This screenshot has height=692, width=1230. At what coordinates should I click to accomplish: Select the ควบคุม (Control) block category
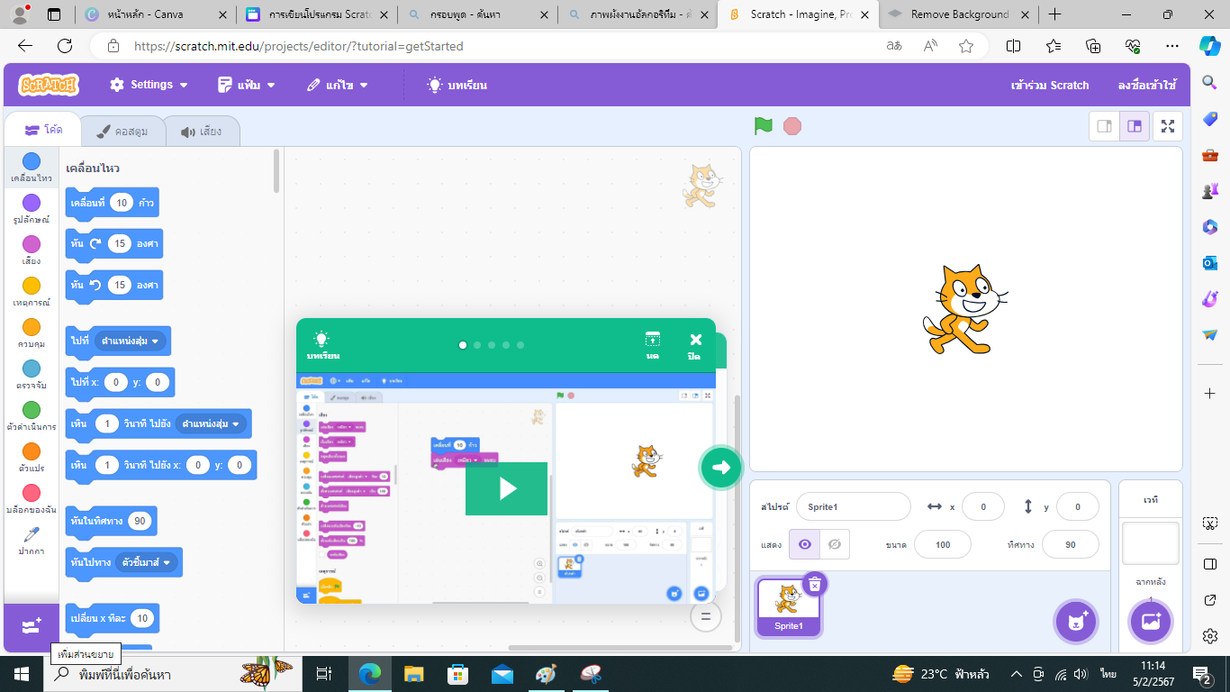tap(31, 333)
